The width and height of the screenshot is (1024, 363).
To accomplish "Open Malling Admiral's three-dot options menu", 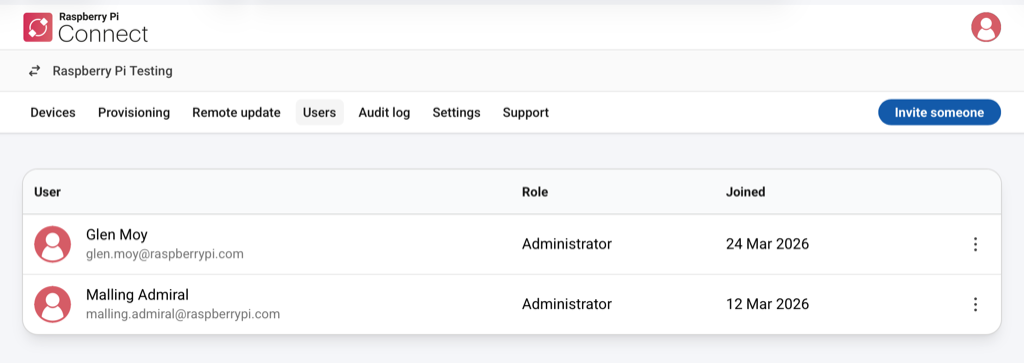I will click(975, 304).
